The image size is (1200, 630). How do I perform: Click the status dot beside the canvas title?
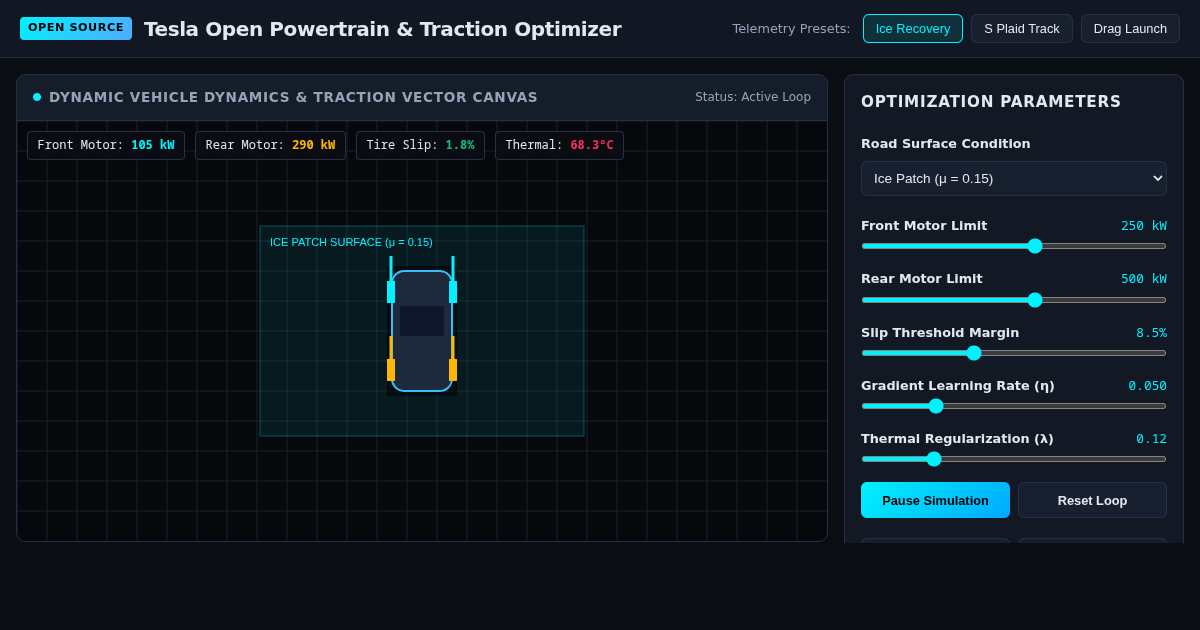[37, 97]
